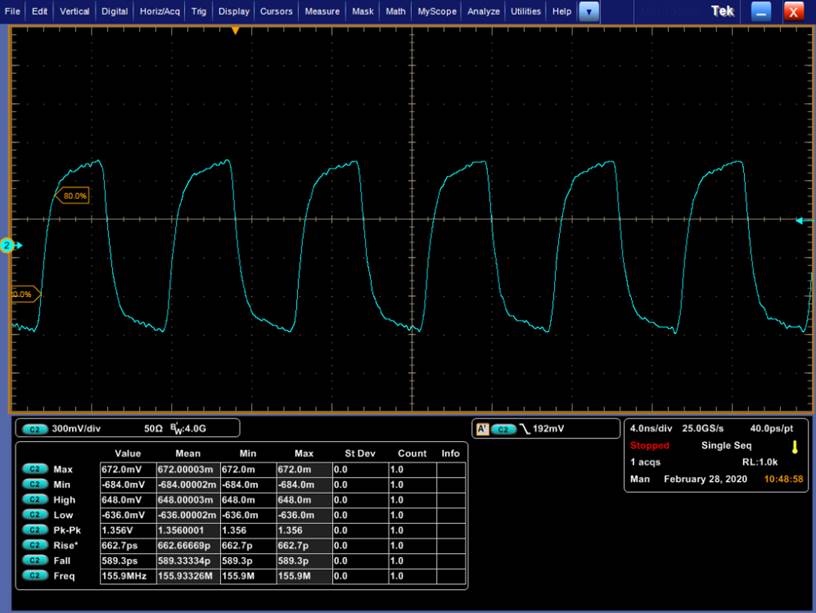Open the Math menu
The image size is (816, 613).
pyautogui.click(x=396, y=11)
